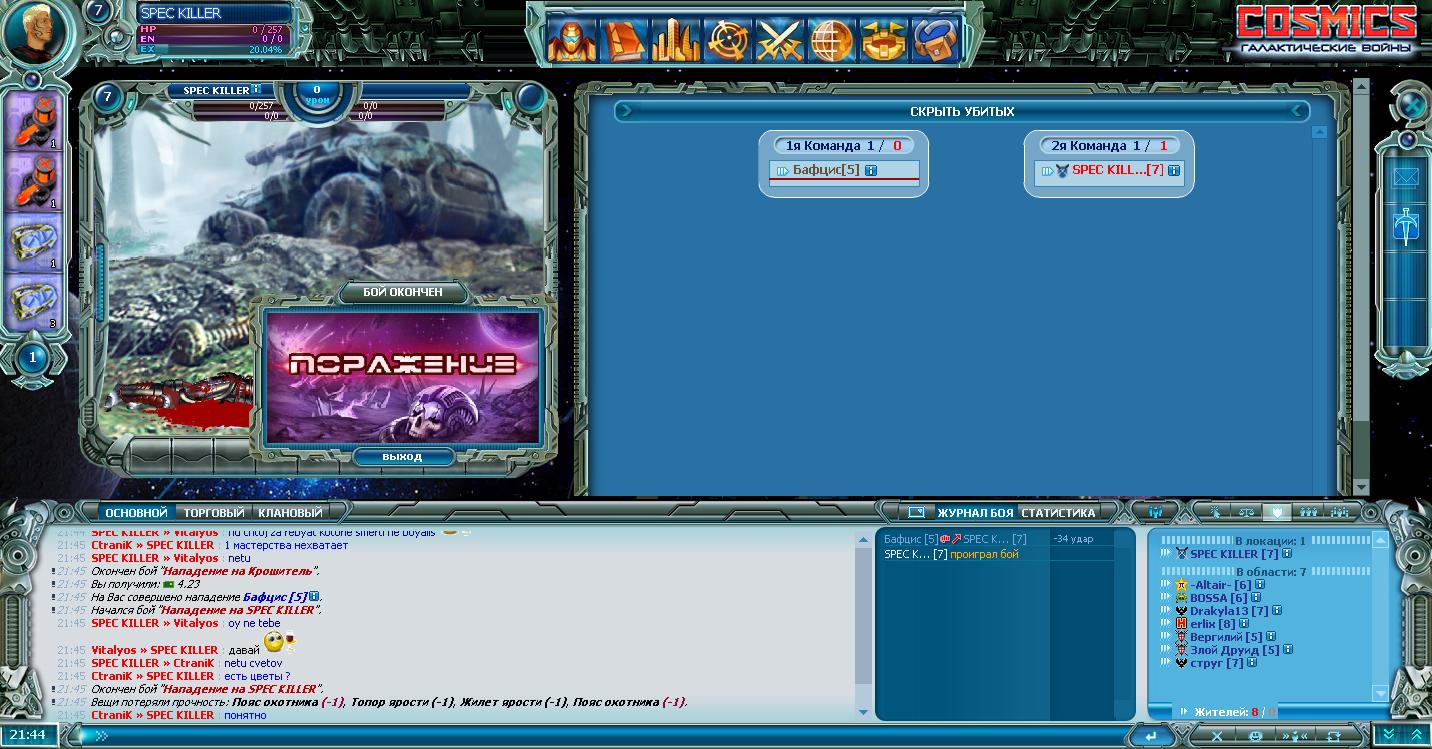Open the mail envelope icon on right sidebar
The image size is (1432, 749).
(1406, 178)
